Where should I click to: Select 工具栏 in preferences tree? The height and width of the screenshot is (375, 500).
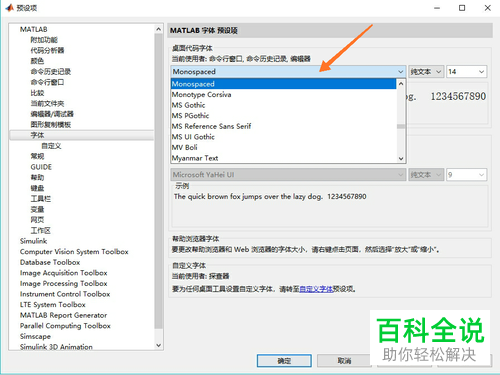tap(41, 199)
